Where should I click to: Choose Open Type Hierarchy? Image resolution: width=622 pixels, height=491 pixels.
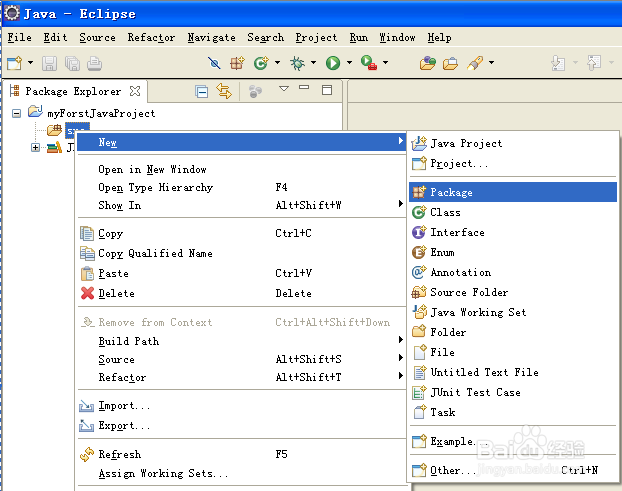tap(241, 187)
